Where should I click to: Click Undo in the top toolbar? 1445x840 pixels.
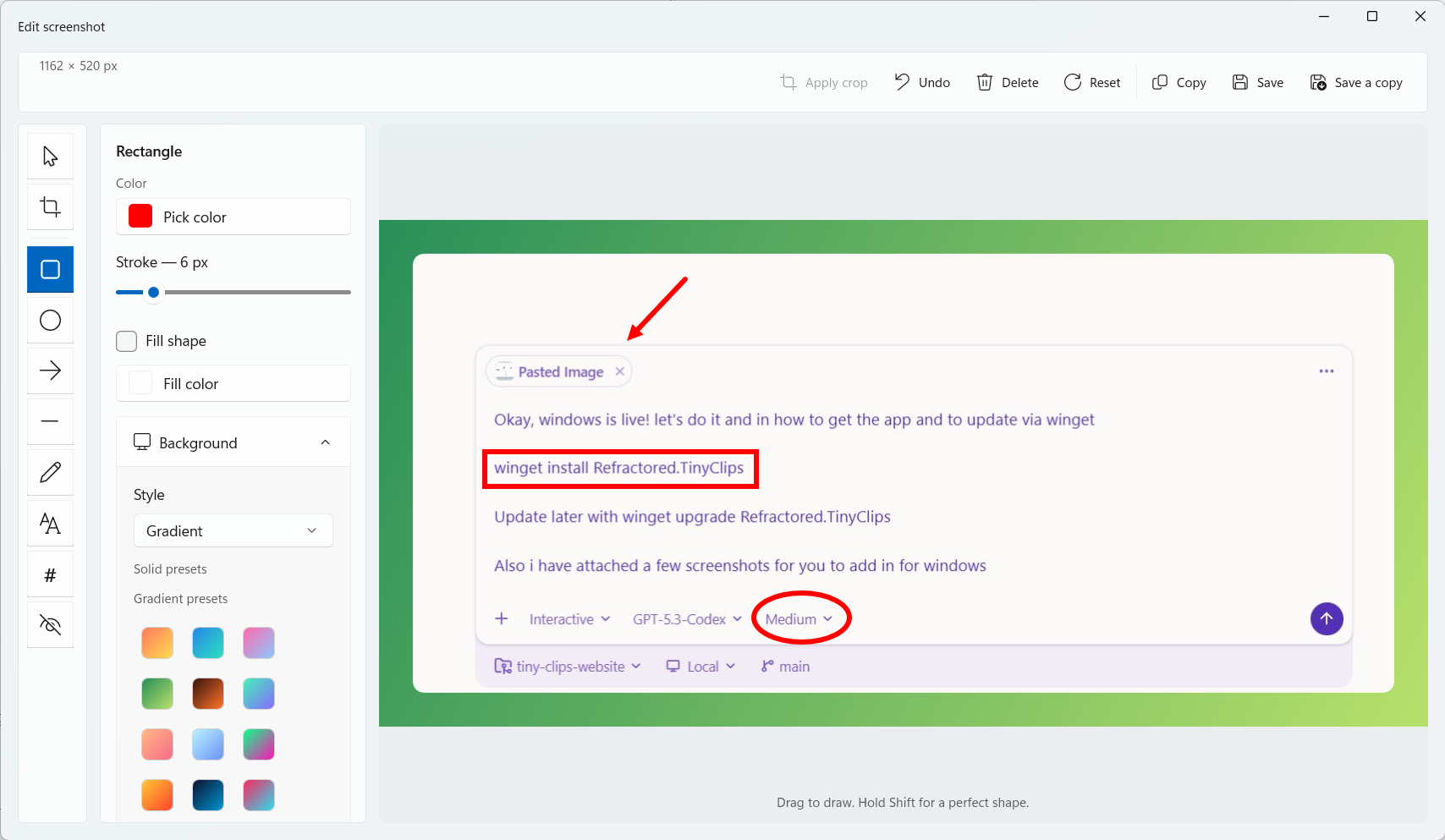coord(922,82)
